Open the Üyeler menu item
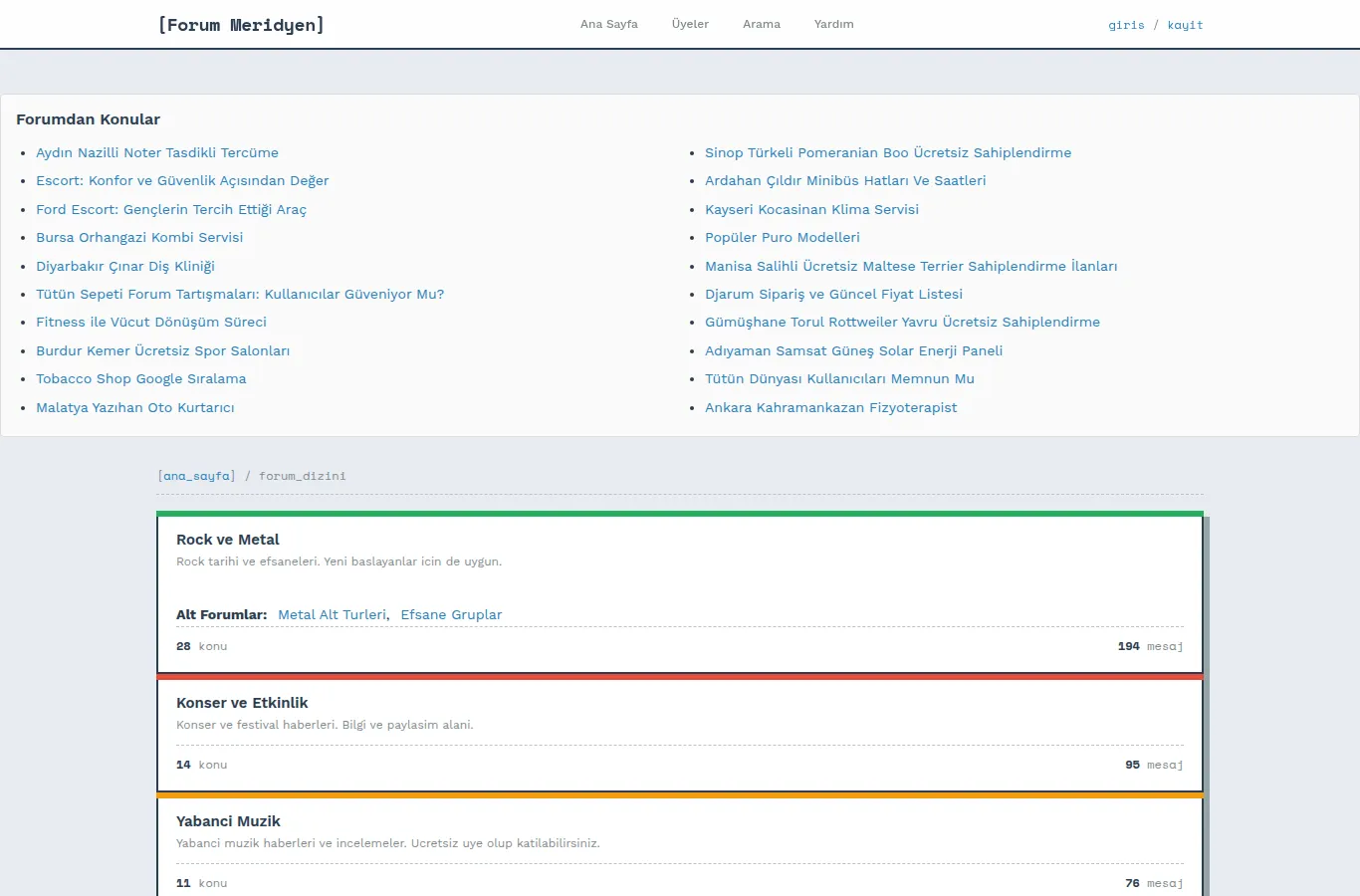This screenshot has height=896, width=1360. coord(690,24)
